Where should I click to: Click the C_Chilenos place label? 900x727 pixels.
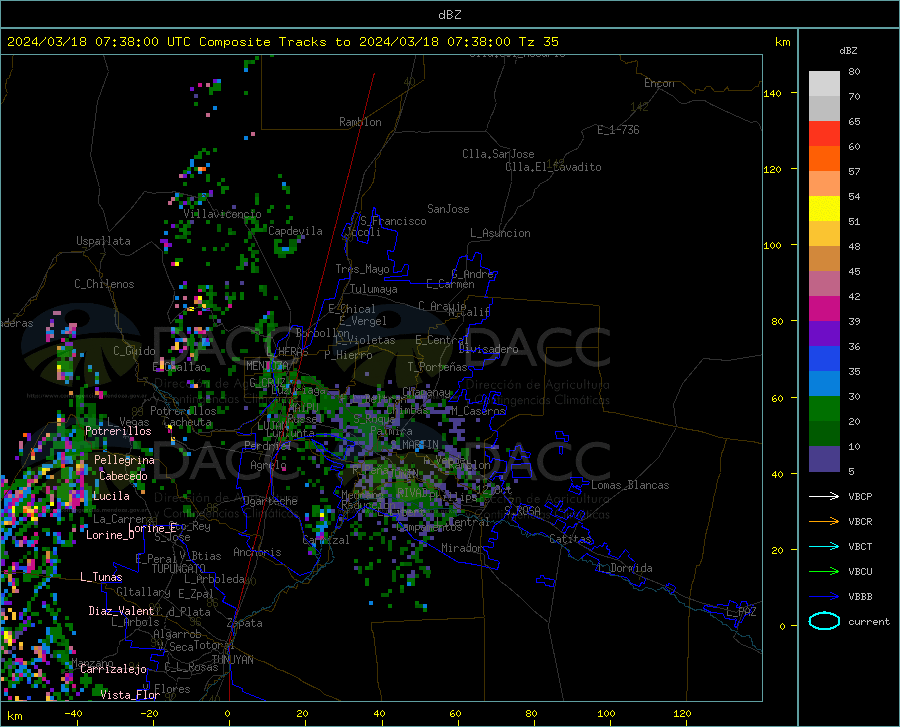(104, 284)
